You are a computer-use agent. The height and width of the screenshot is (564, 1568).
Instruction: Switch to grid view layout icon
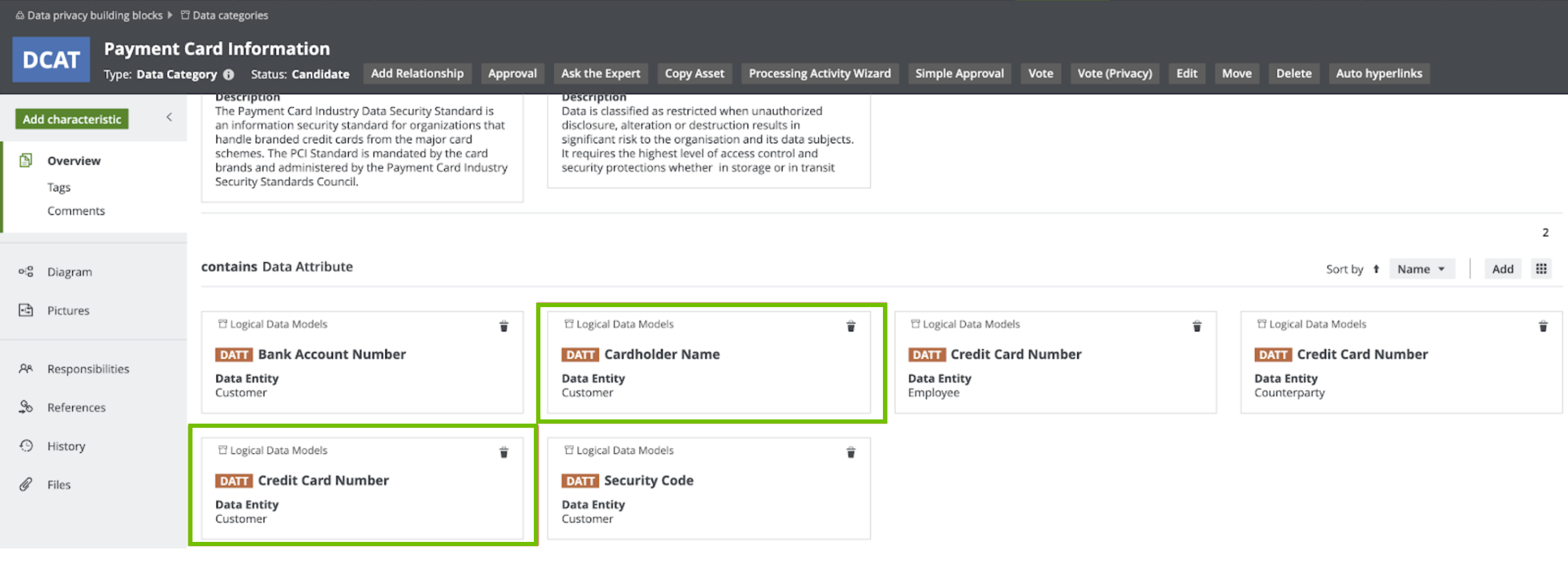click(1541, 269)
